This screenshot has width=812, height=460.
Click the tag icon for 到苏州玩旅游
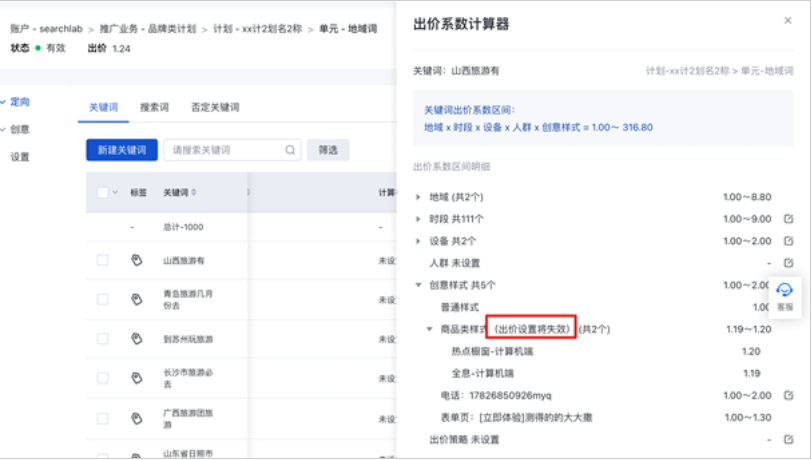point(137,339)
